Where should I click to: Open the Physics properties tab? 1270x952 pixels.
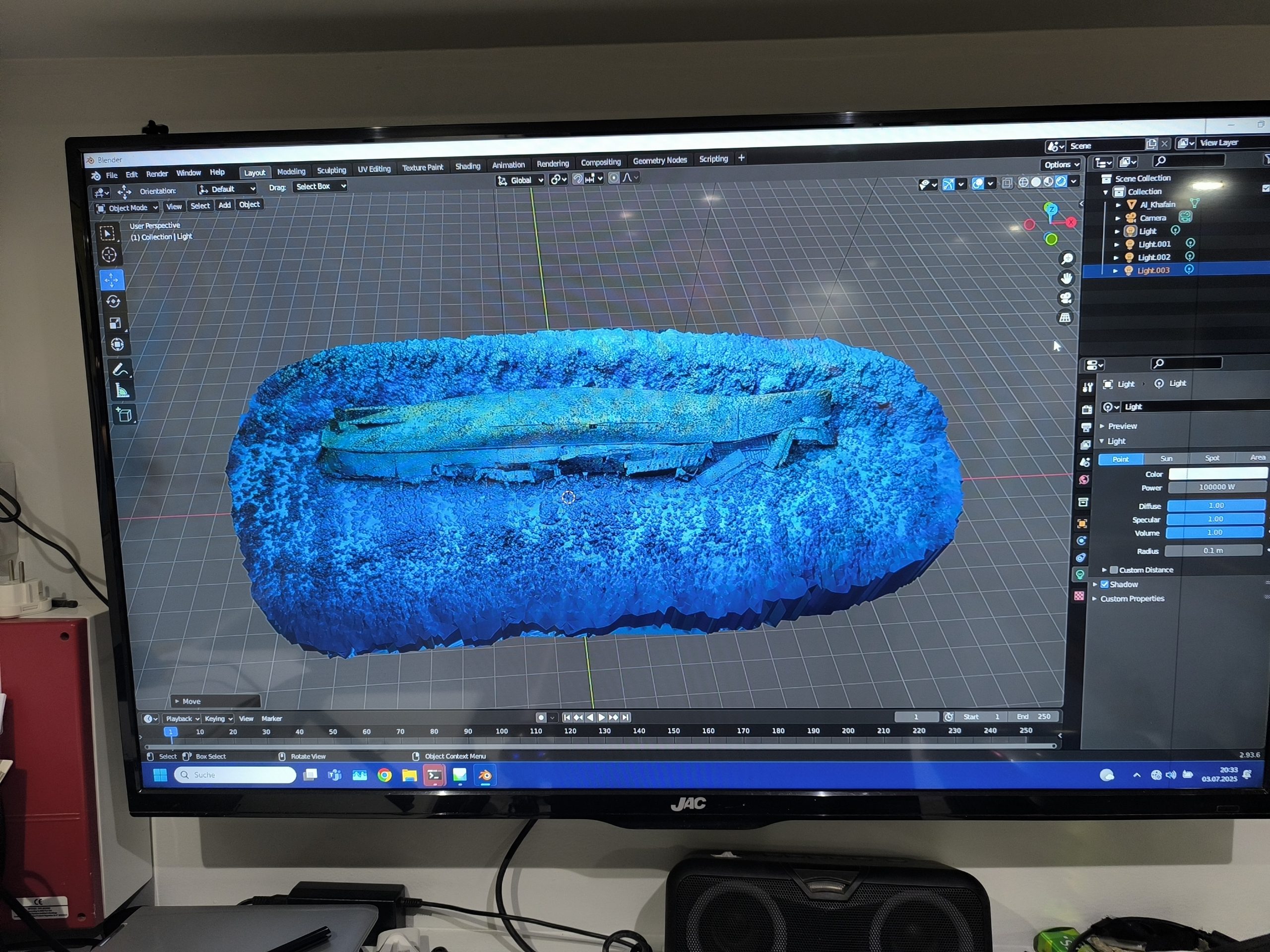pos(1081,540)
